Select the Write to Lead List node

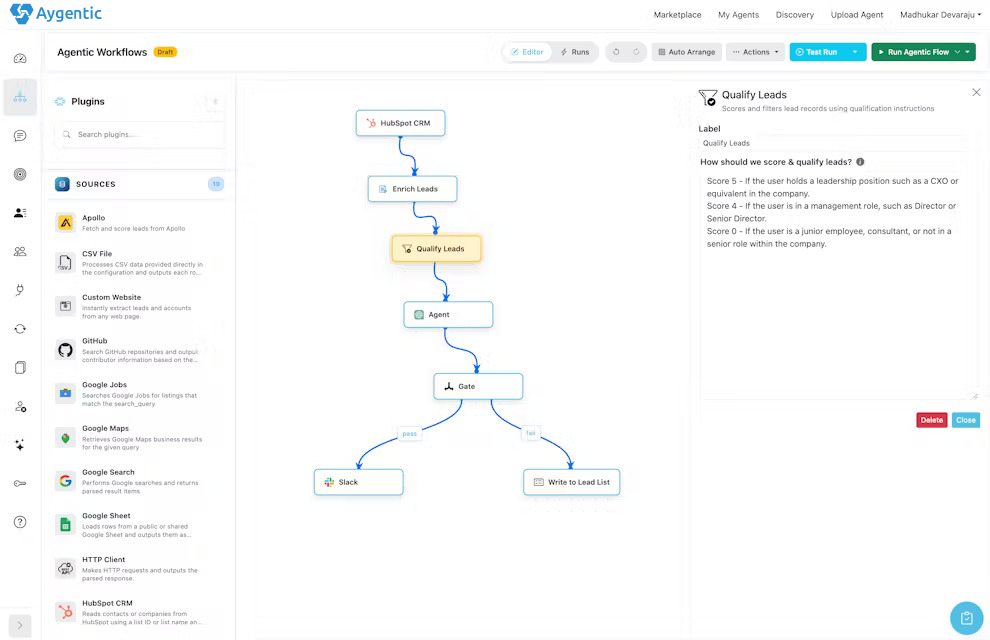click(x=571, y=482)
